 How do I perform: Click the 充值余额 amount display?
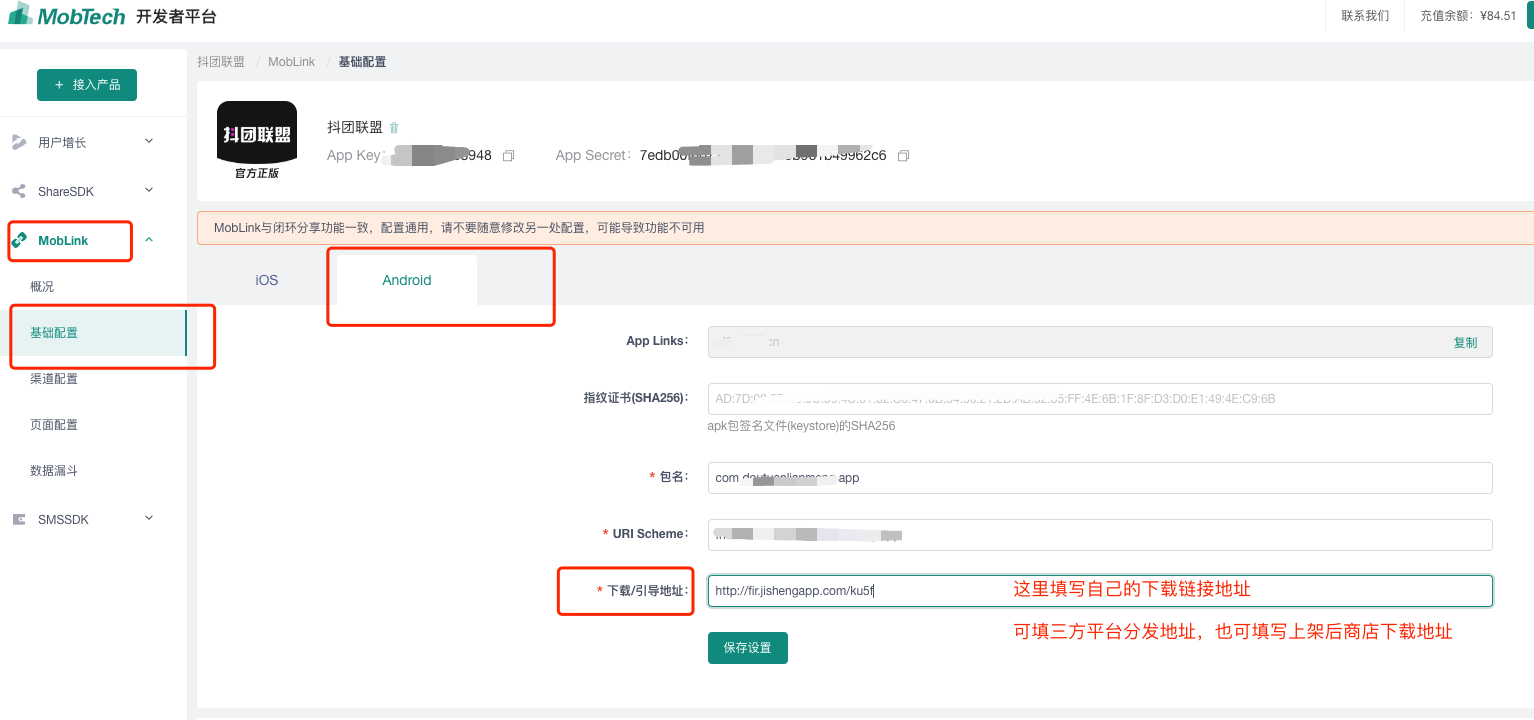(1468, 16)
